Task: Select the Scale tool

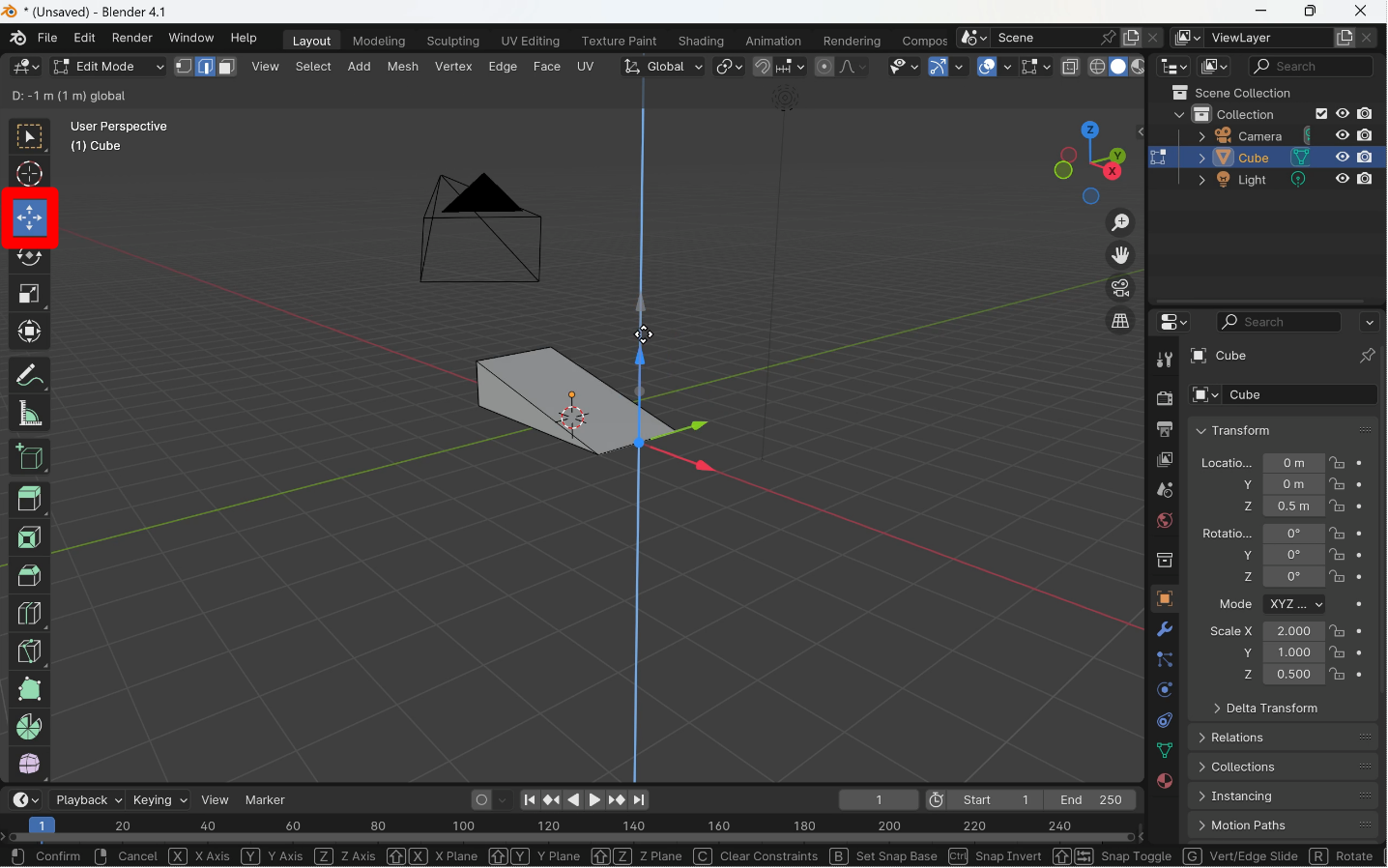Action: [x=29, y=294]
